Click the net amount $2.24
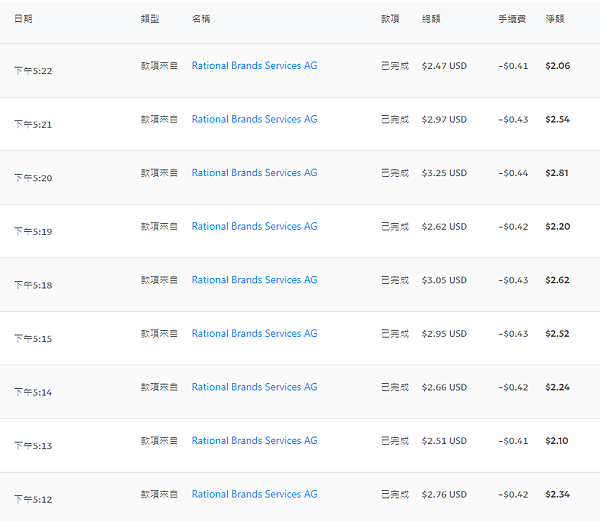600x521 pixels. tap(558, 387)
